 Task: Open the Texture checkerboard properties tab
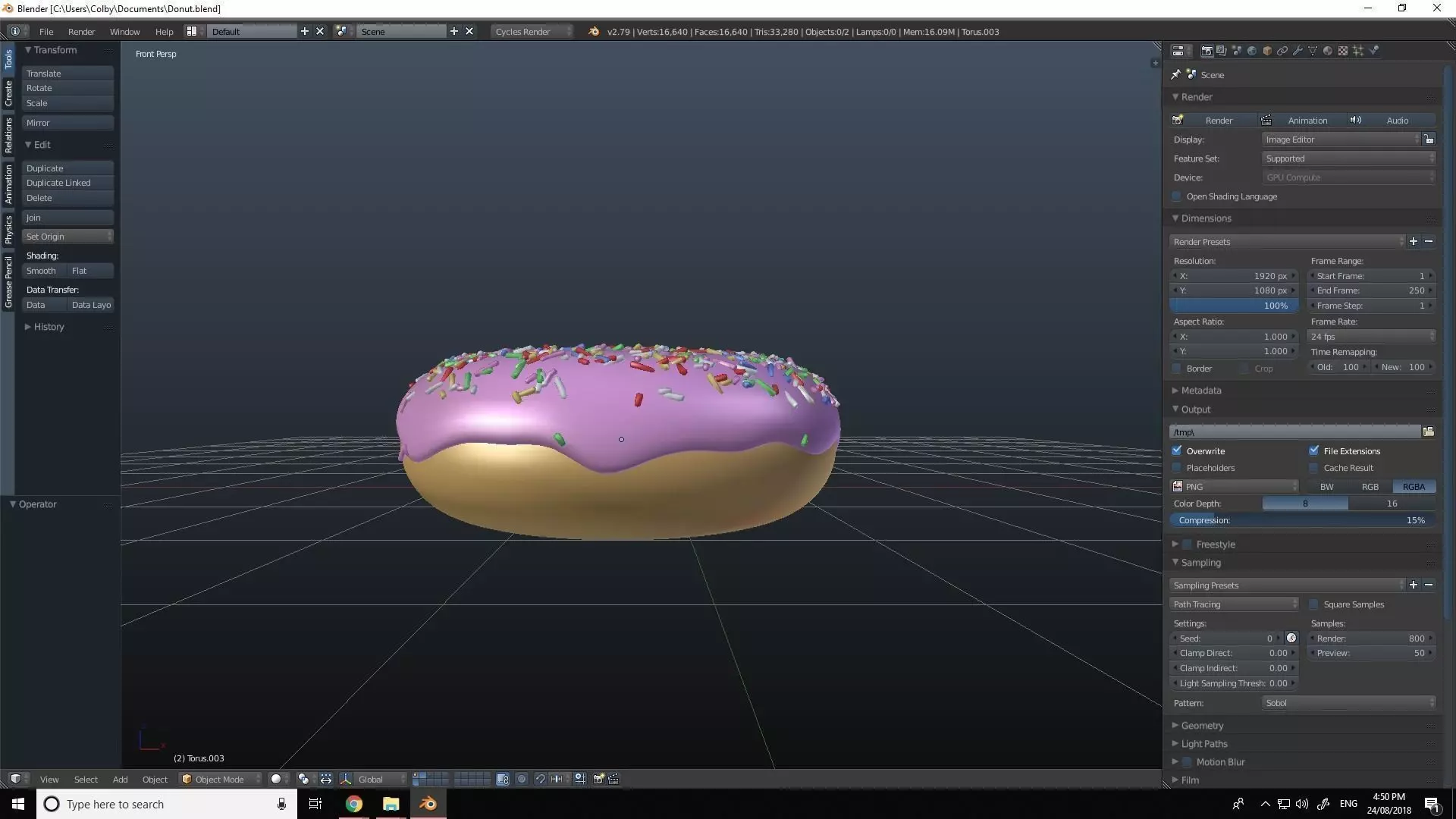click(x=1343, y=51)
